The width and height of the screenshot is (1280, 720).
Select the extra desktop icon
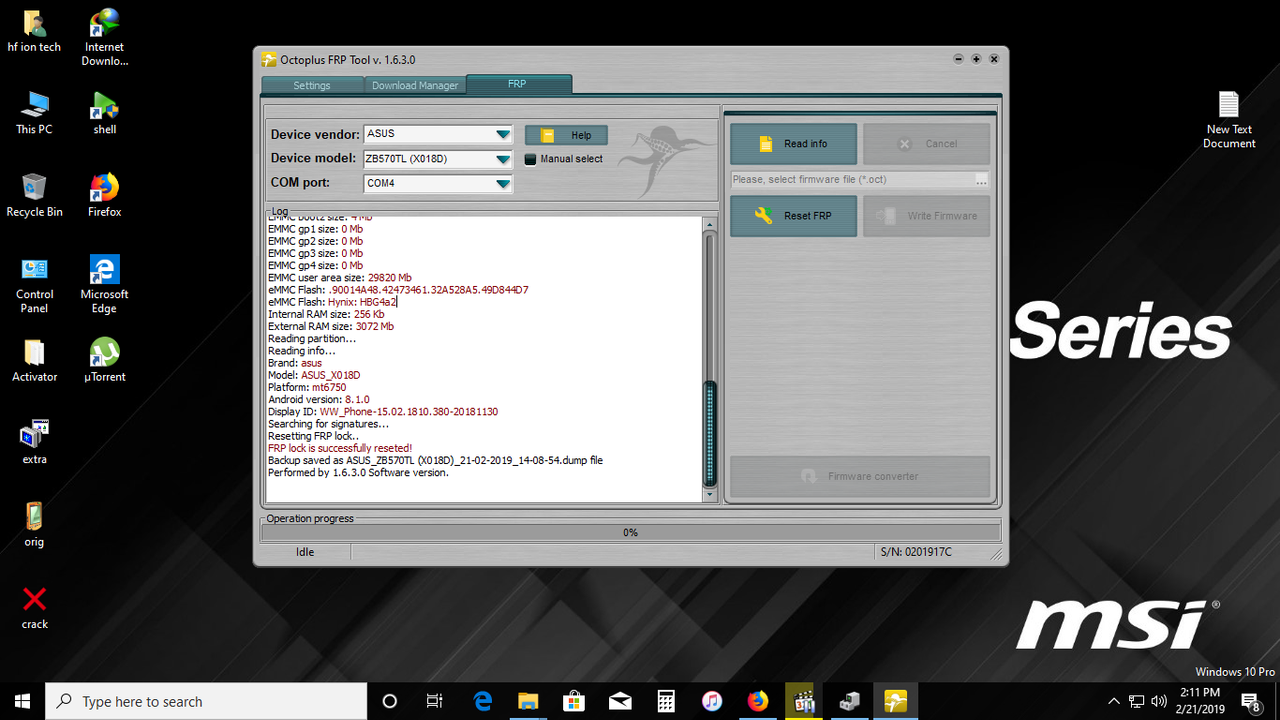pos(34,443)
